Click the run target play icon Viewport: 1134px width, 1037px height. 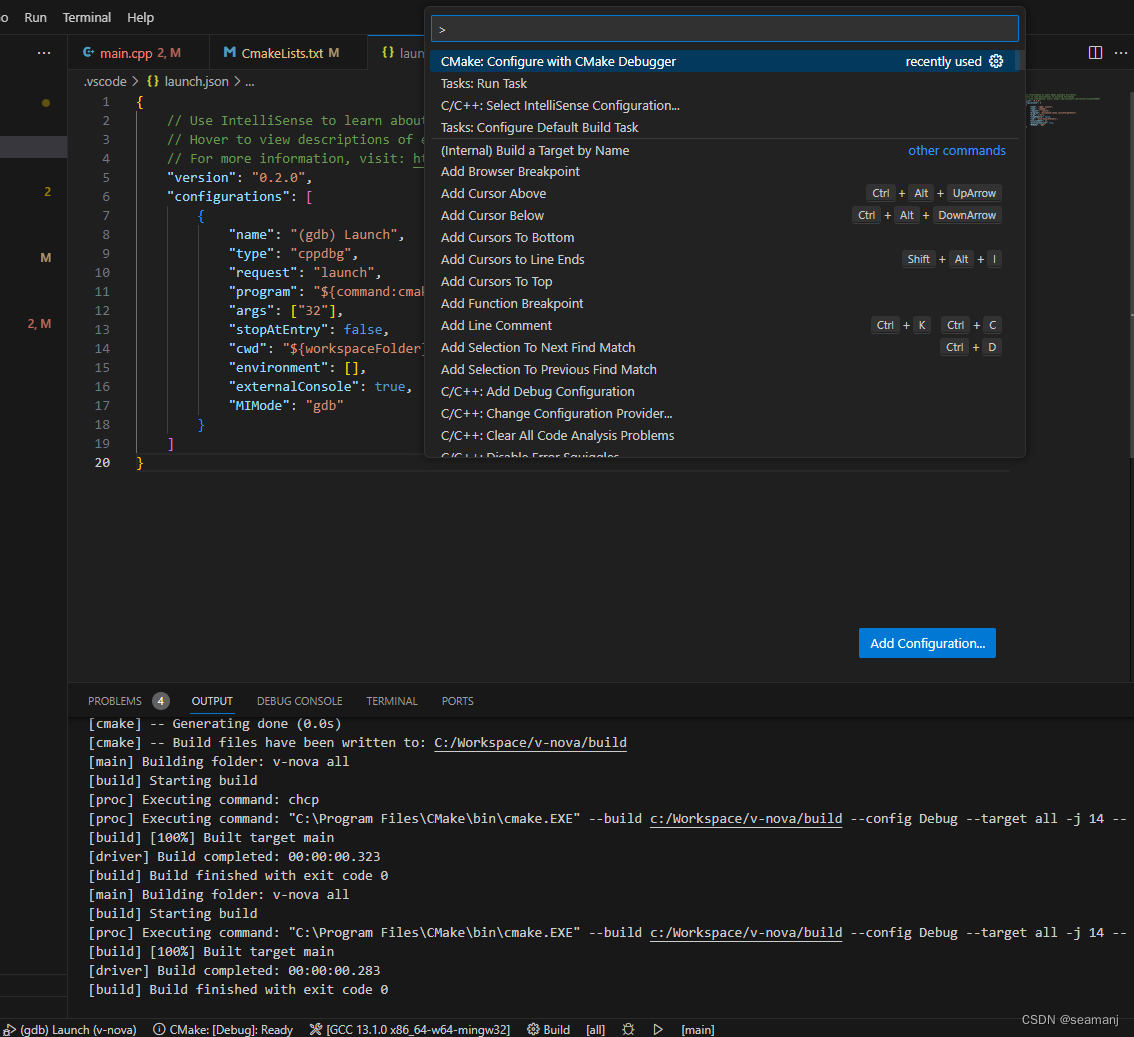click(658, 1029)
